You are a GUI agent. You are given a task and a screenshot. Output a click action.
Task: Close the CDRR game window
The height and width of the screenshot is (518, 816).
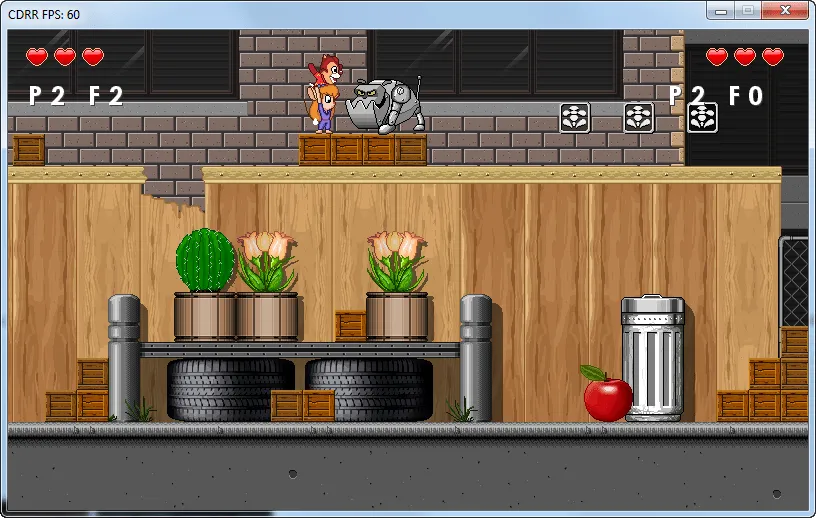point(785,10)
